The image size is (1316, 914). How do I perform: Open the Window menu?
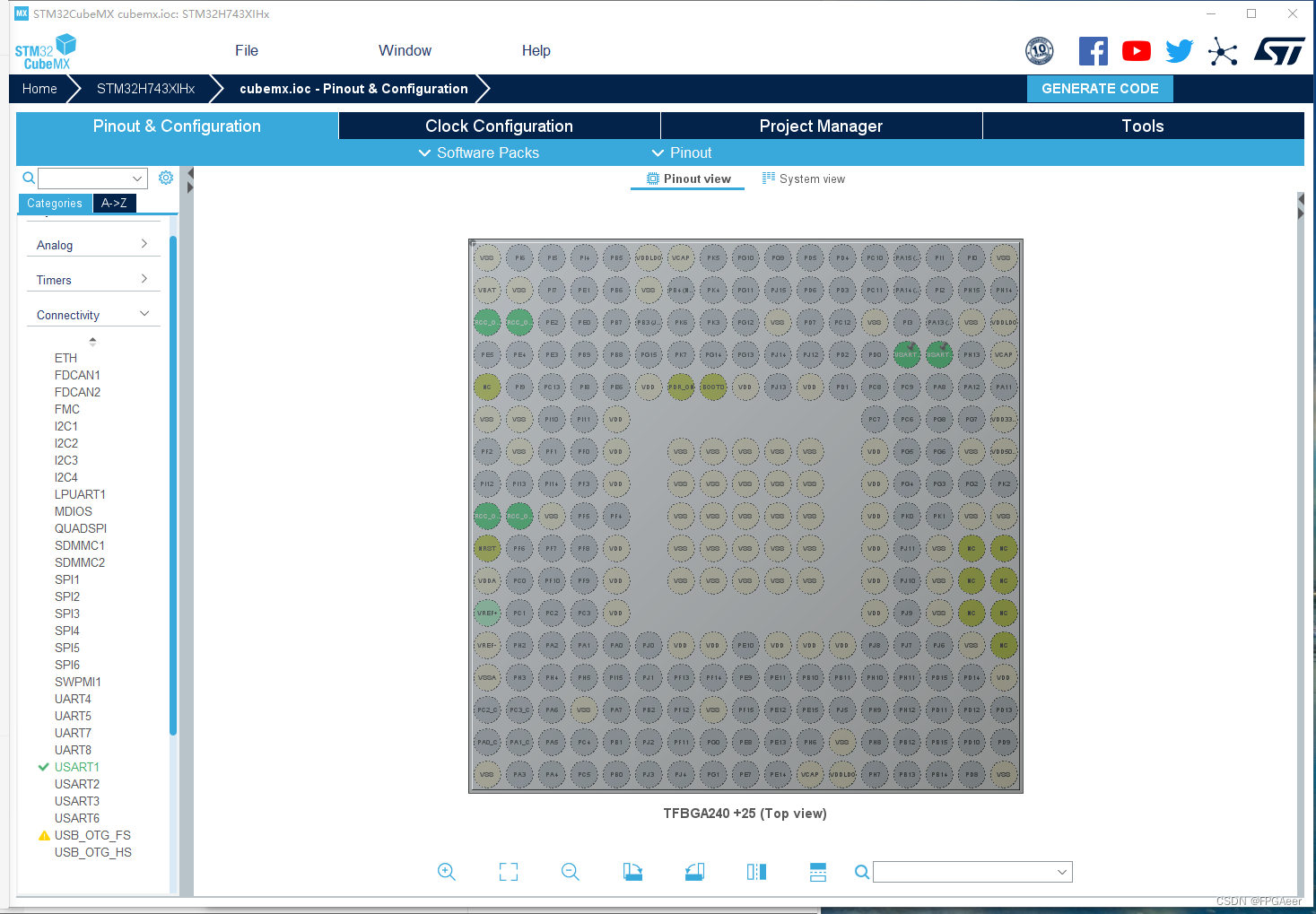click(405, 51)
